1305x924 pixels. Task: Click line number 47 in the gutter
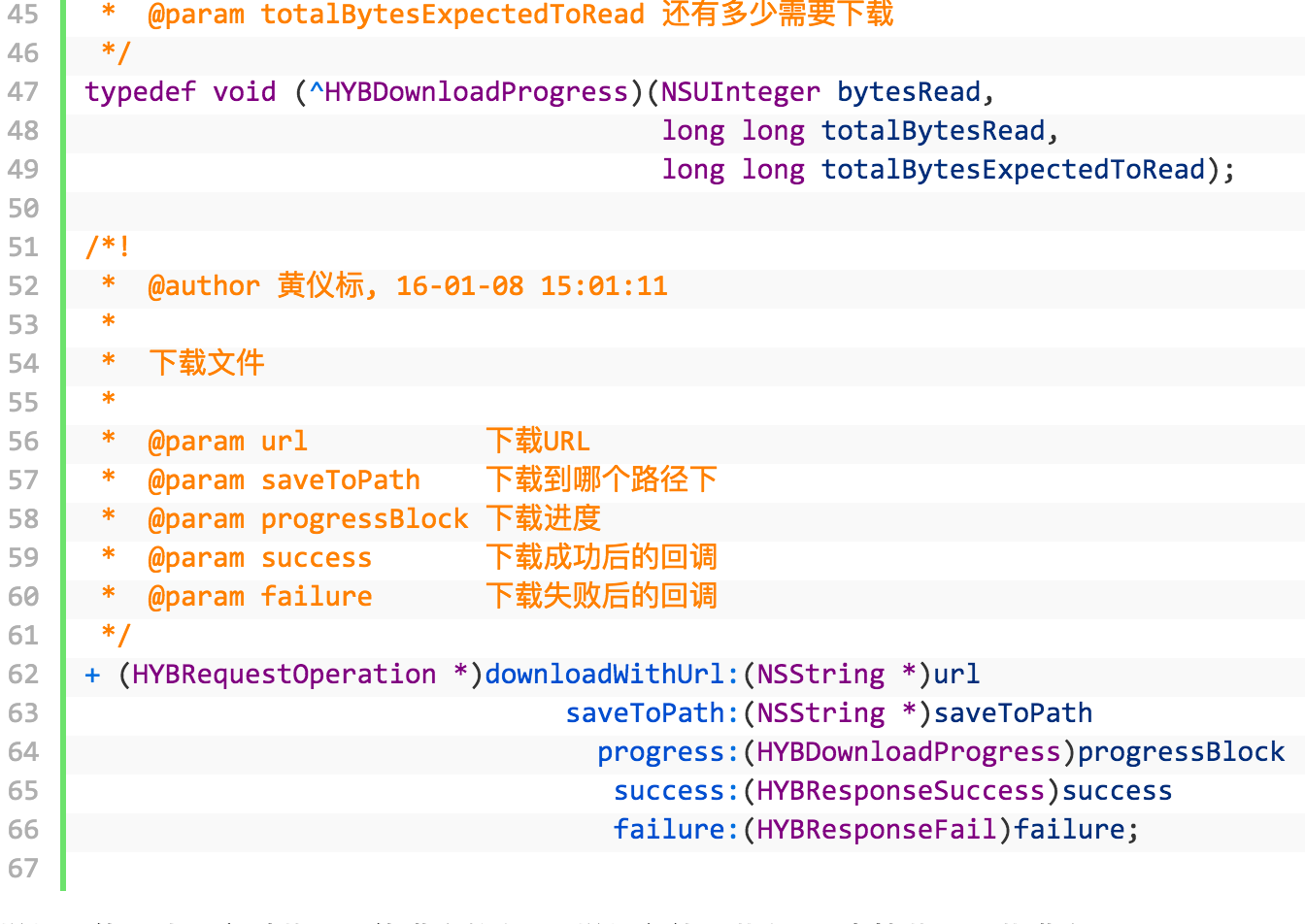pos(23,92)
